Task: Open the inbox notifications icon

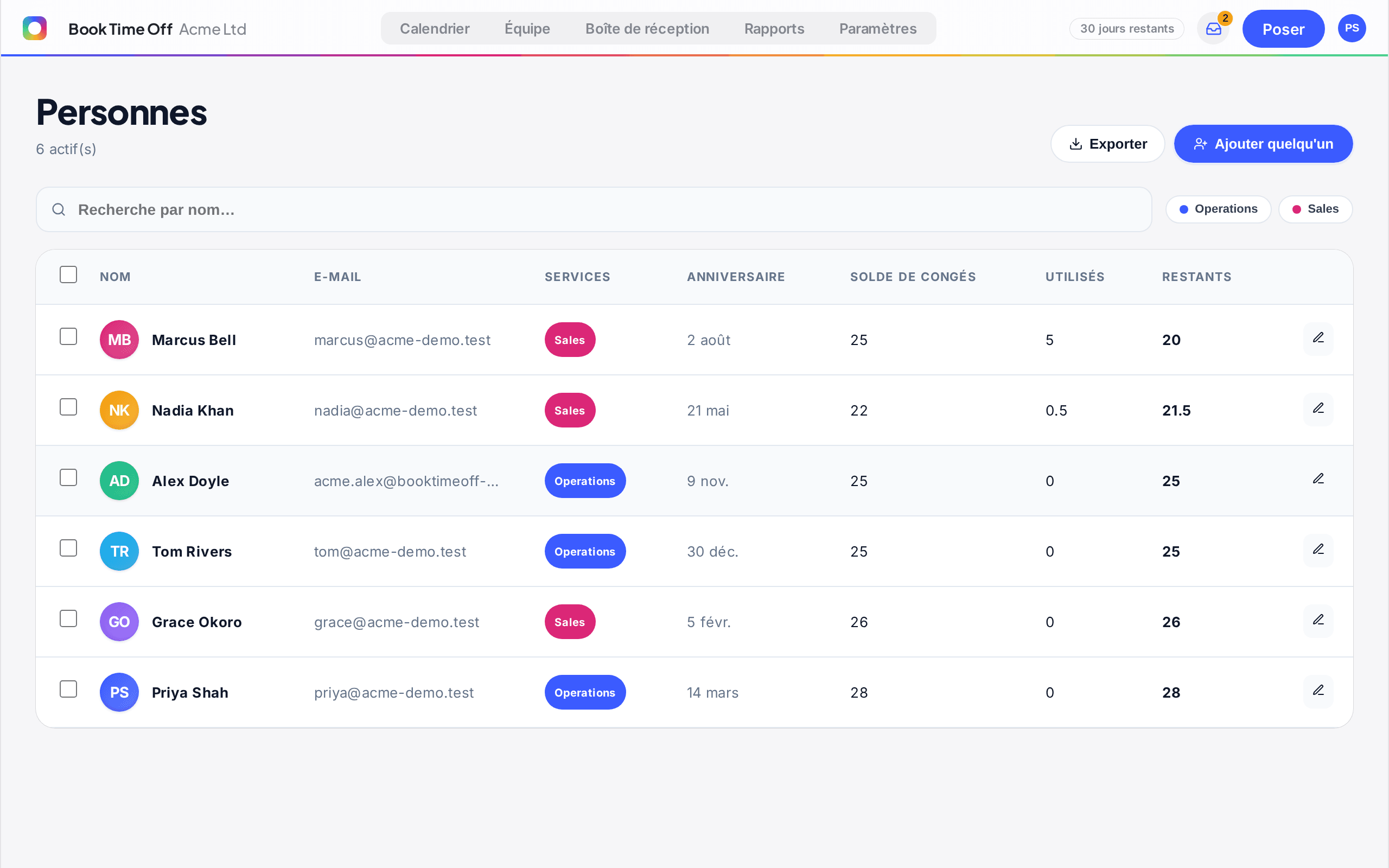Action: 1213,29
